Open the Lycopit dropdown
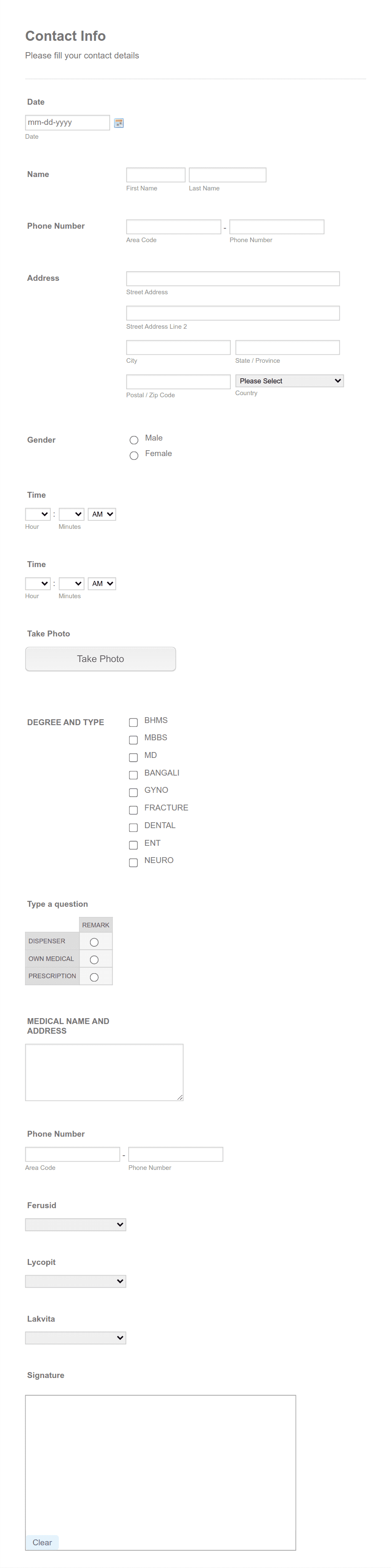This screenshot has width=391, height=1568. [75, 1281]
